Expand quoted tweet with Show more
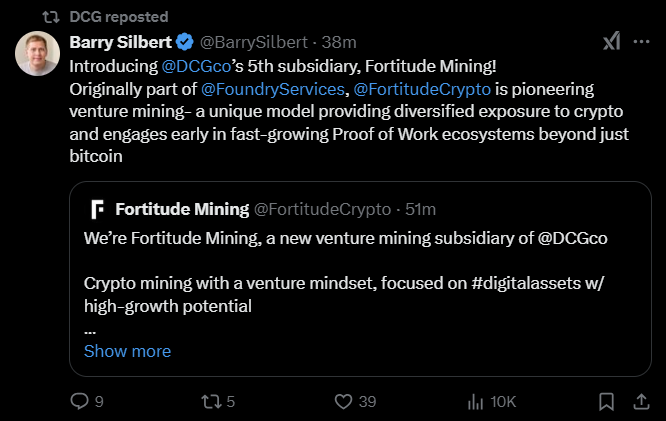The image size is (666, 421). pos(127,351)
